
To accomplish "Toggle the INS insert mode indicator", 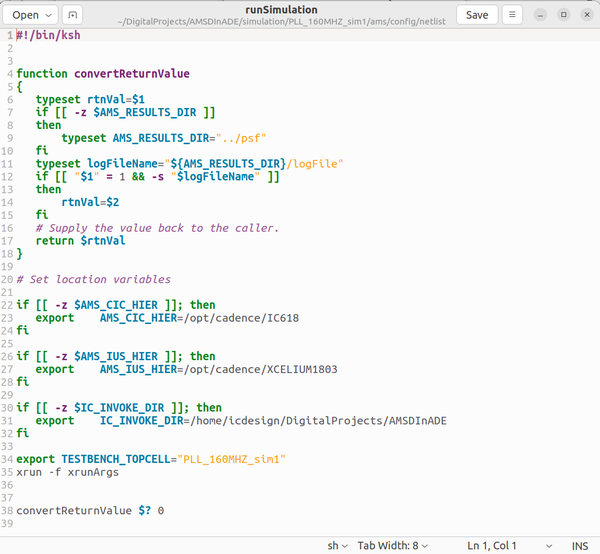I will tap(580, 545).
